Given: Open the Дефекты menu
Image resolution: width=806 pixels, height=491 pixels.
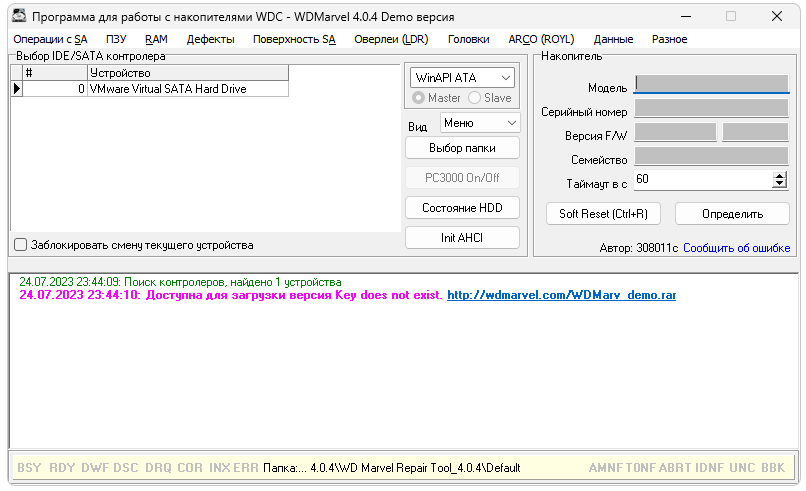Looking at the screenshot, I should coord(210,39).
